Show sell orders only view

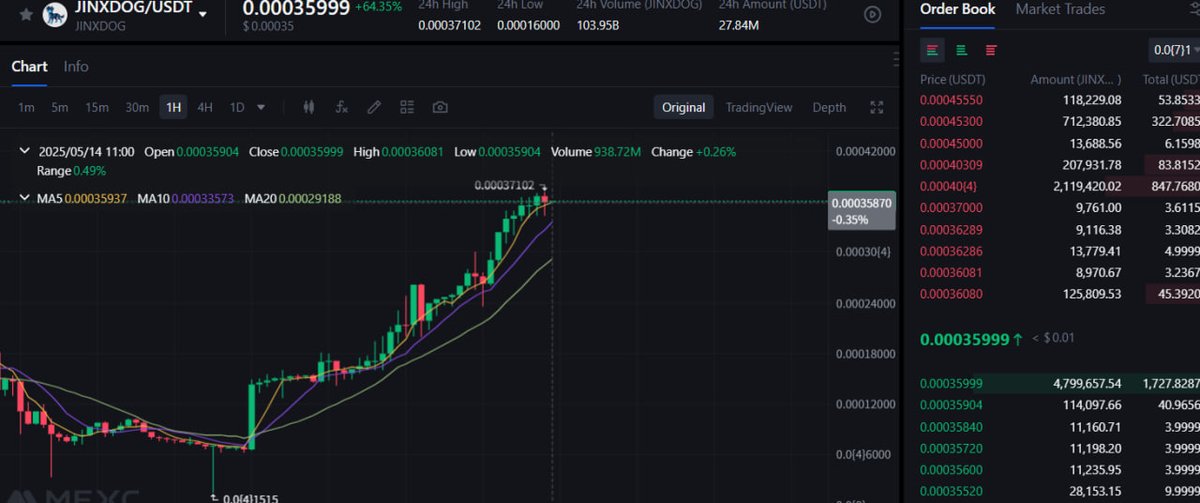(991, 49)
